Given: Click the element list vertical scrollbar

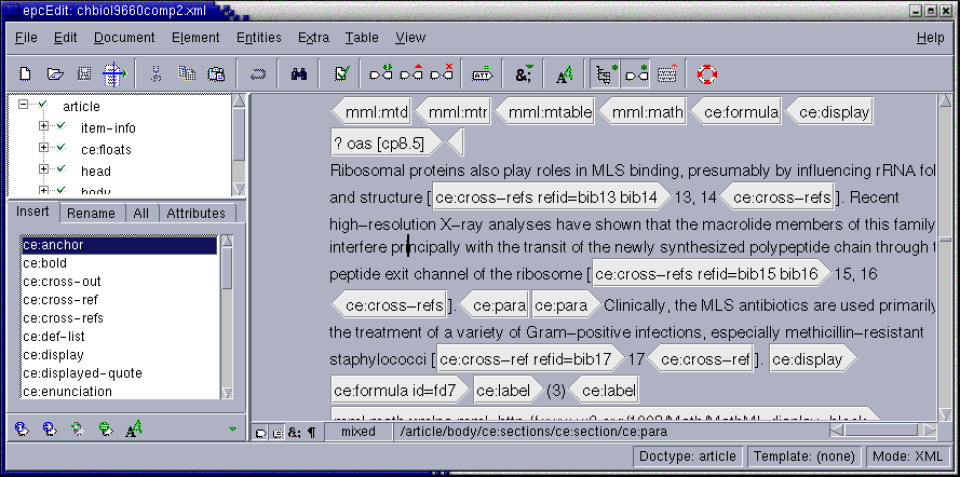Looking at the screenshot, I should point(227,320).
